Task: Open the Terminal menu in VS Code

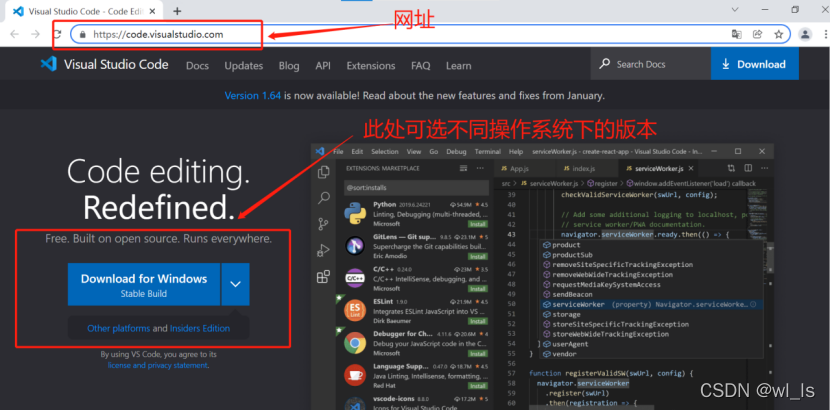Action: pyautogui.click(x=488, y=151)
